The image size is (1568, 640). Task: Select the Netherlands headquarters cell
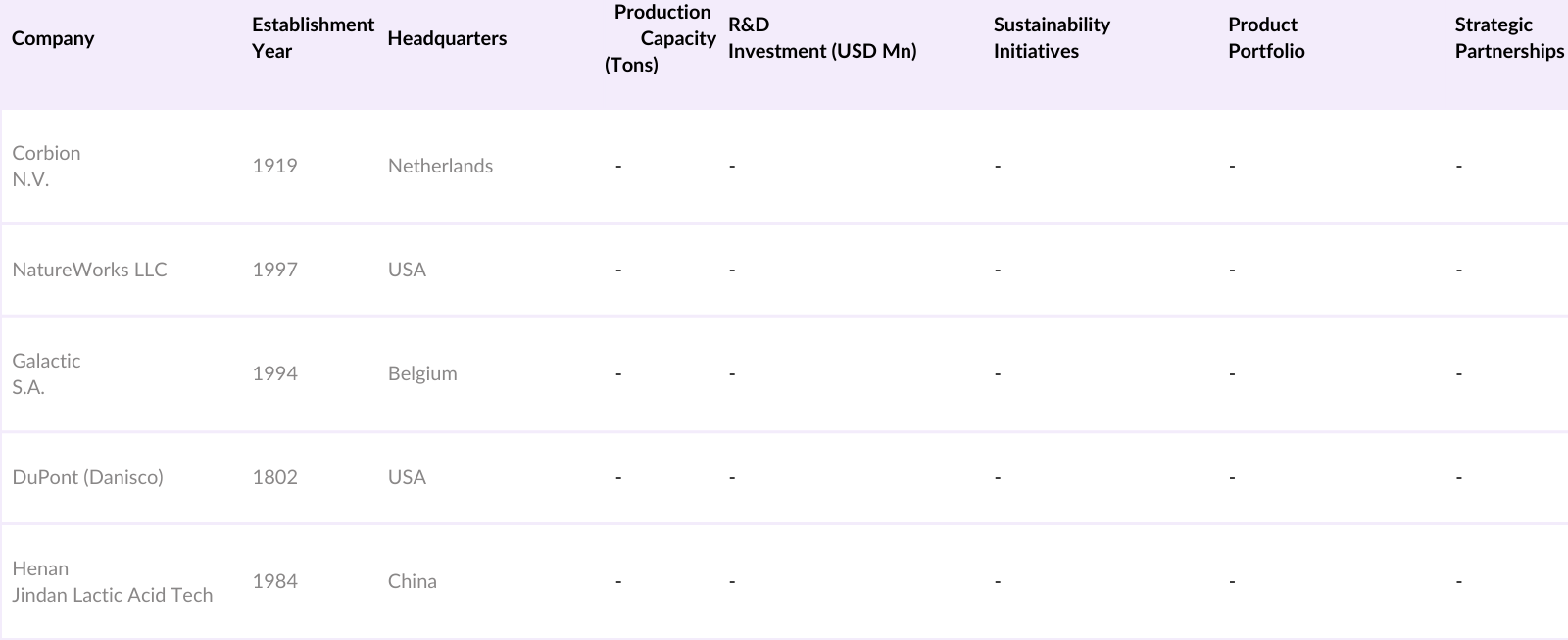(440, 166)
